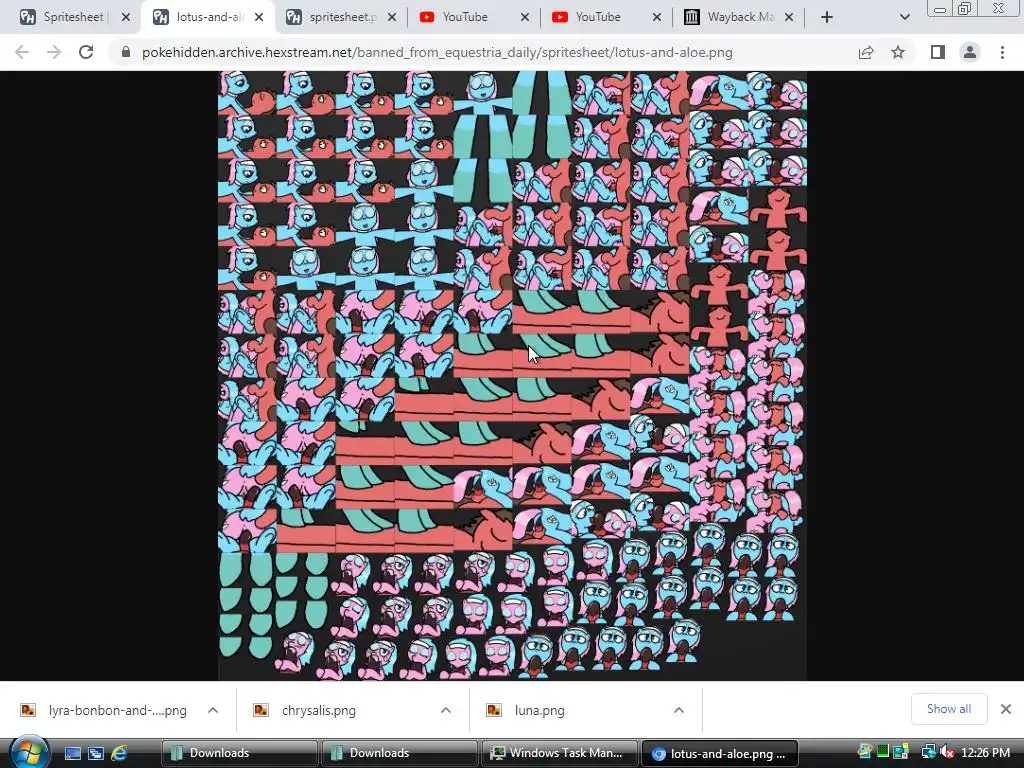Minimize the Chrome window
Screen dimensions: 1024x768
(x=940, y=9)
